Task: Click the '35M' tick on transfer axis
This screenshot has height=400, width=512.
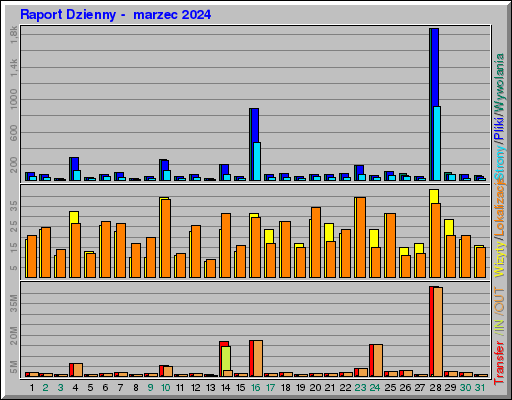Action: (x=14, y=304)
